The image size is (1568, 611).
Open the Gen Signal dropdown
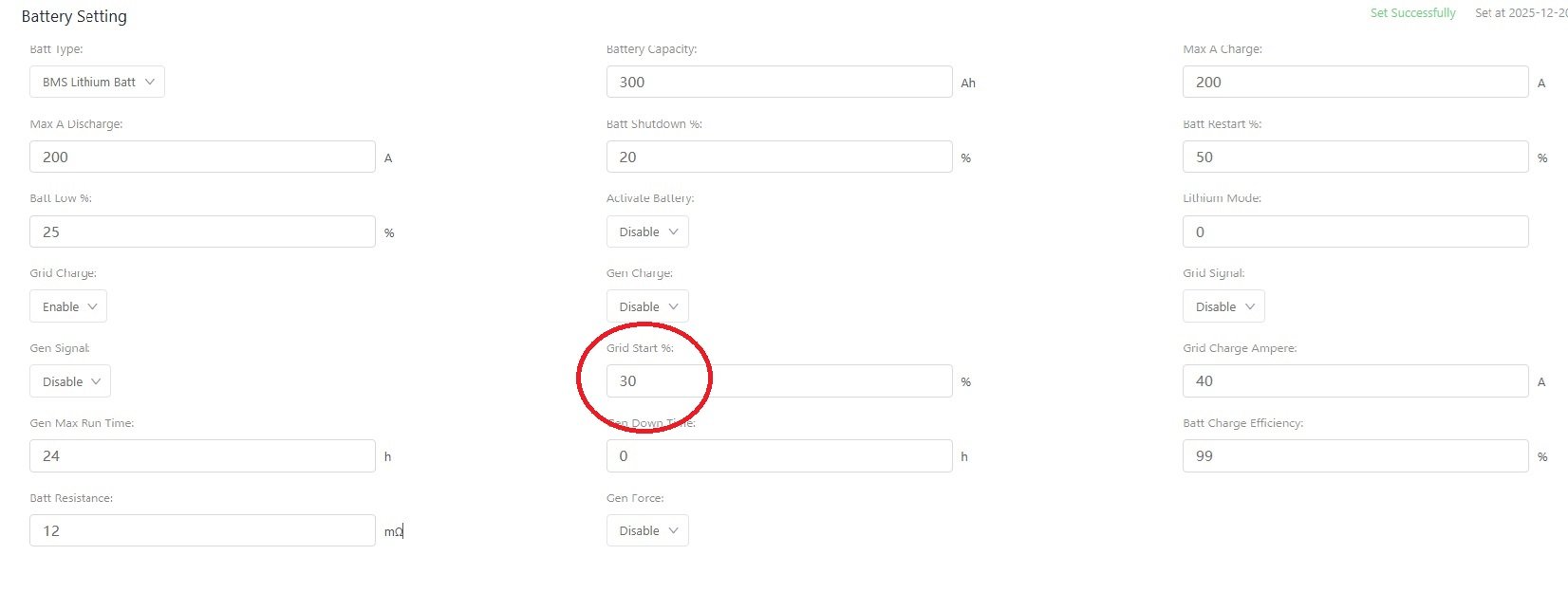pos(70,381)
